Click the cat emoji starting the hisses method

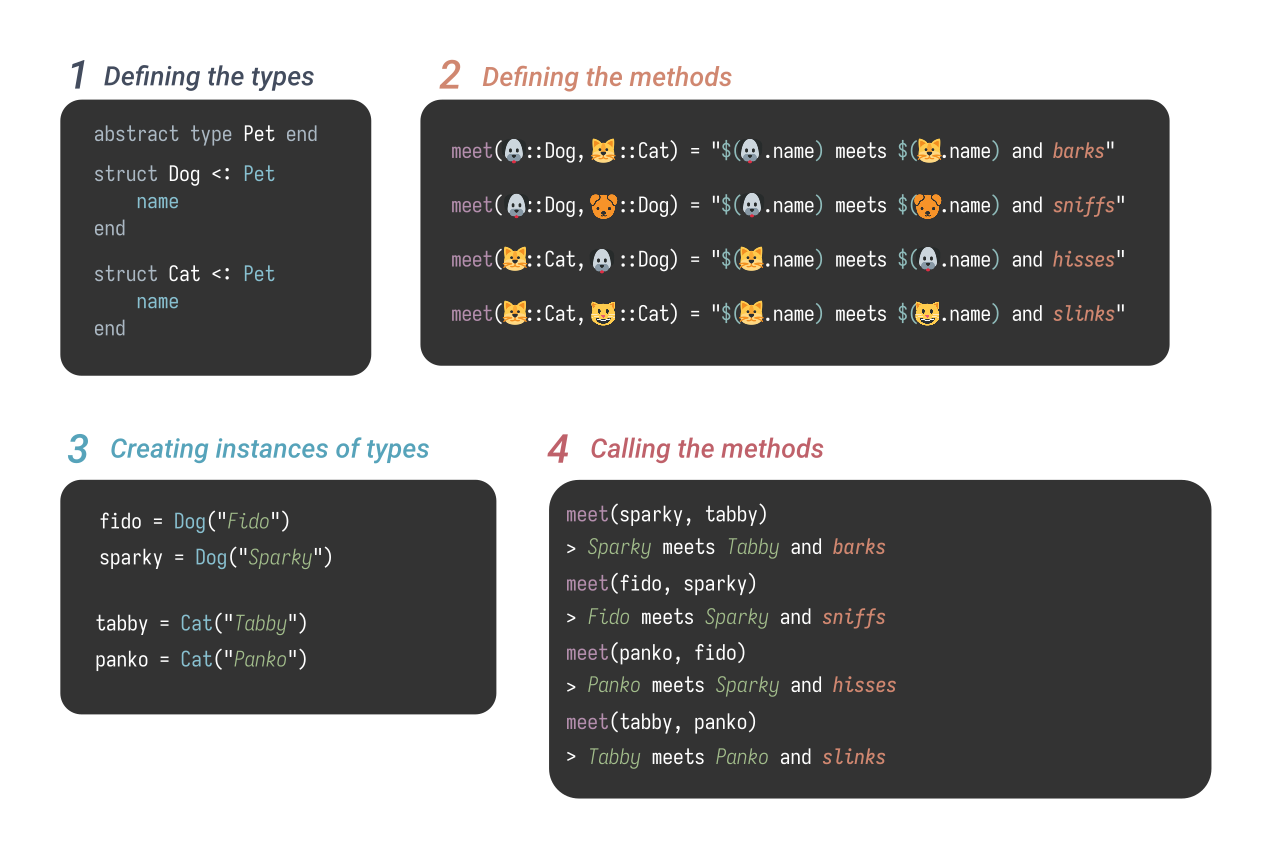click(515, 259)
